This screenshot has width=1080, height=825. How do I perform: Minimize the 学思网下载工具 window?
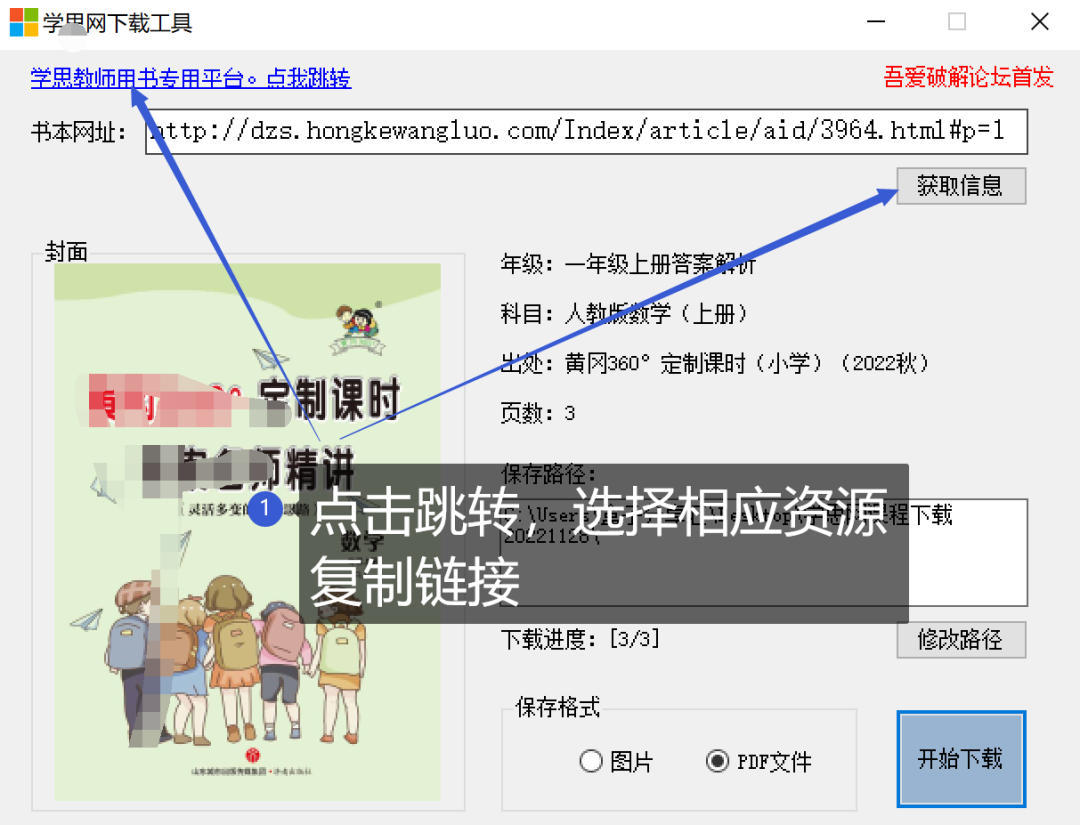[875, 22]
